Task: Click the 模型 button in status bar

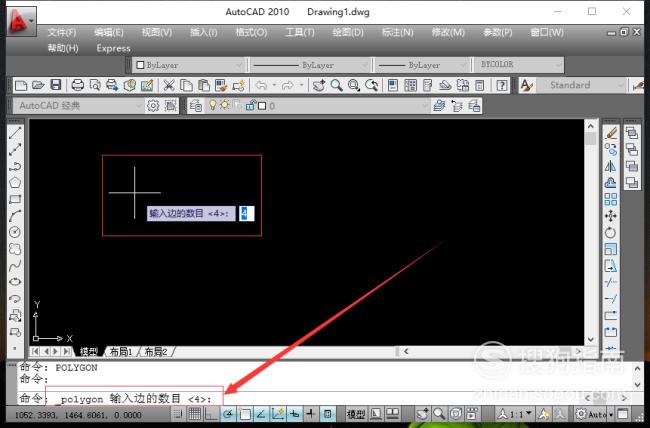Action: [x=356, y=413]
